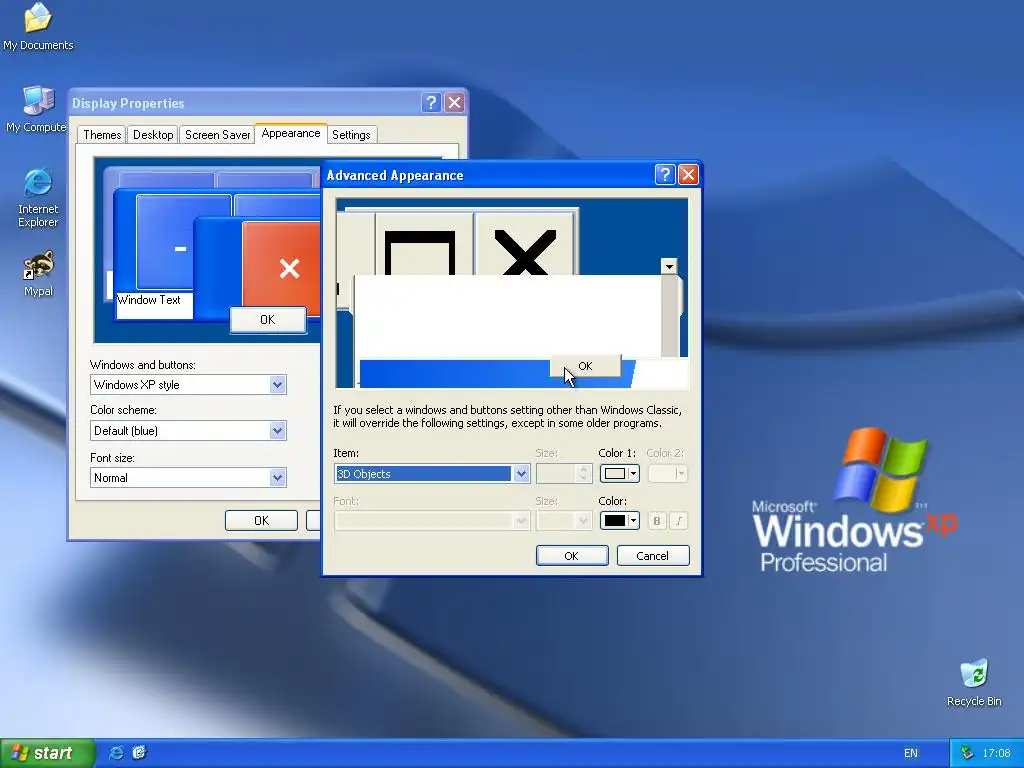The height and width of the screenshot is (768, 1024).
Task: Click the Advanced Appearance help question-mark button
Action: [664, 174]
